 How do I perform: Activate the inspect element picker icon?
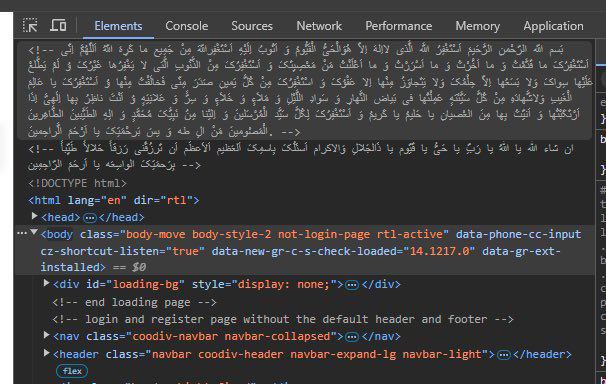(x=30, y=25)
